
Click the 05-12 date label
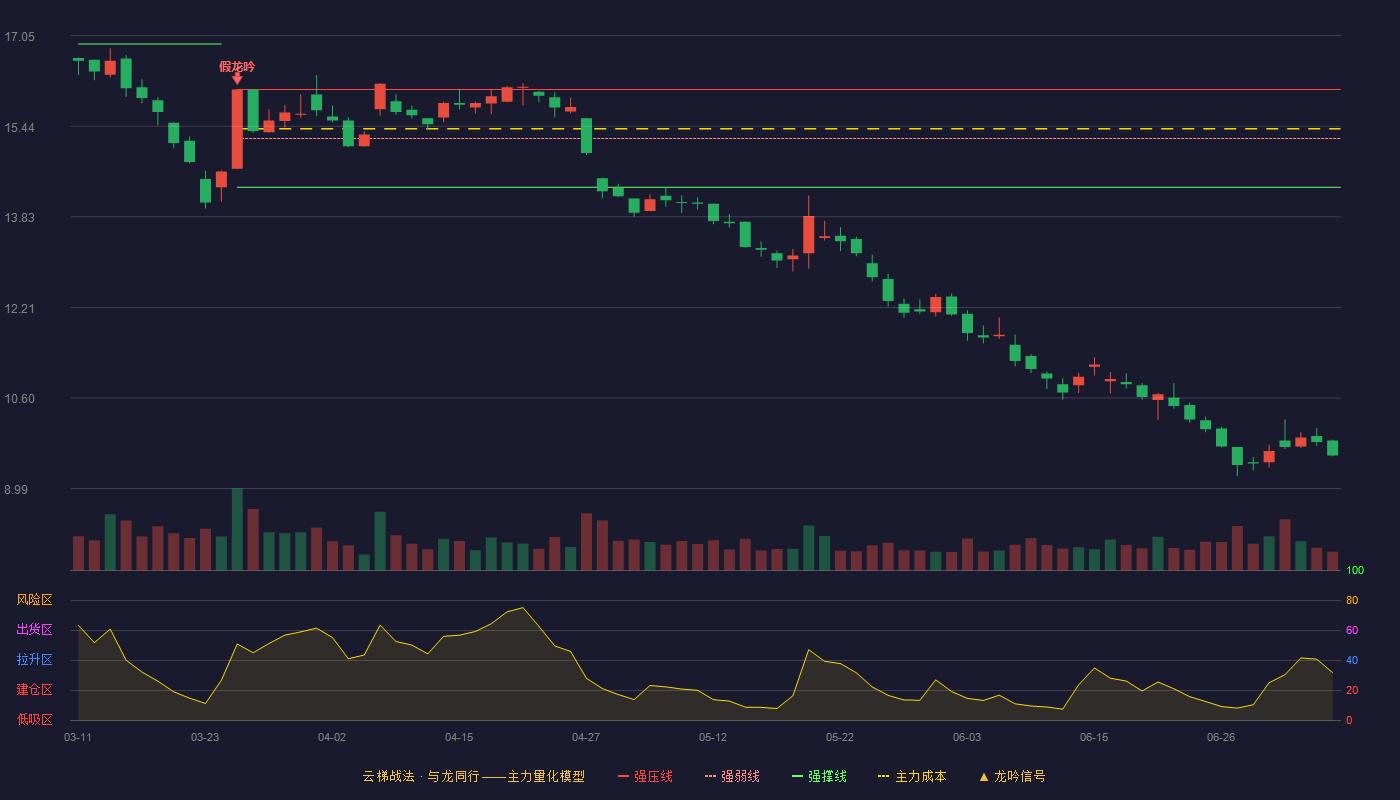click(x=713, y=737)
